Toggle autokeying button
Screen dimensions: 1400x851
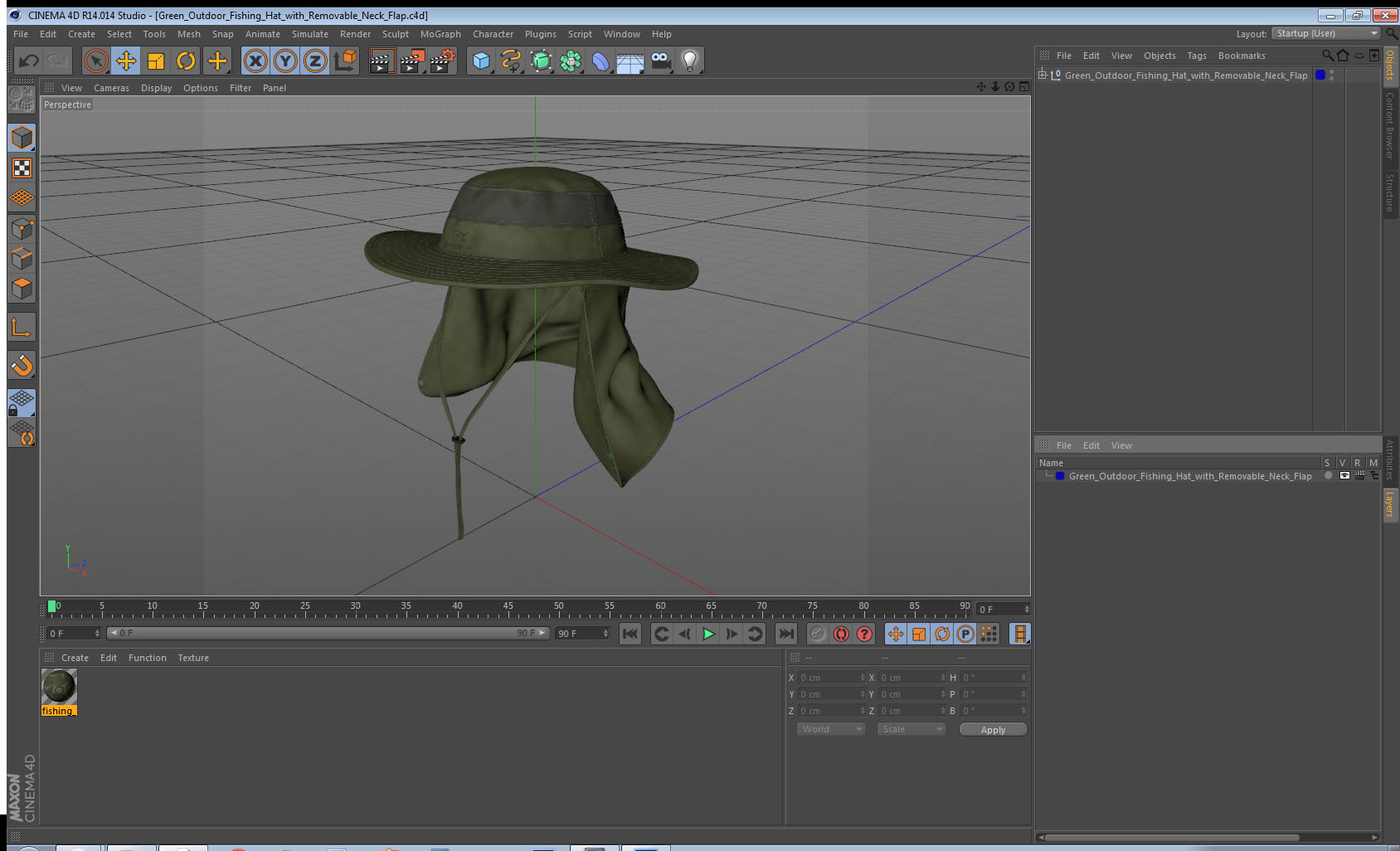[x=841, y=634]
